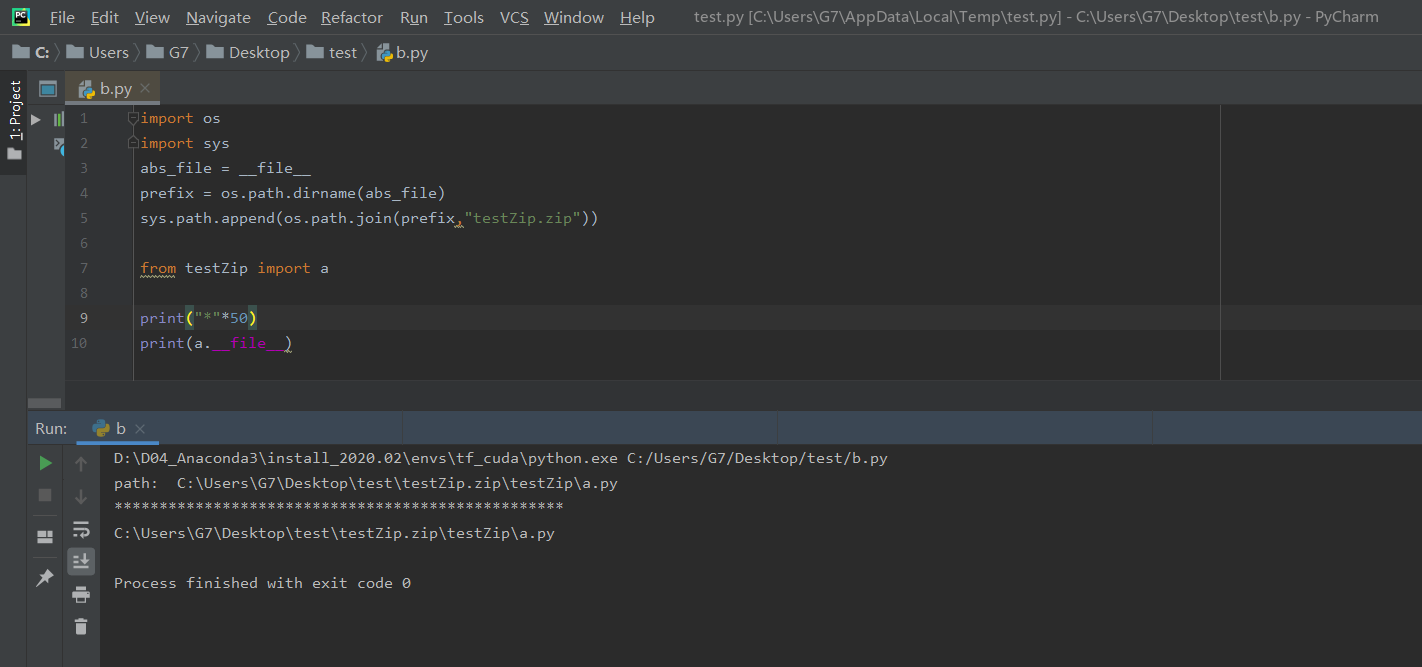This screenshot has height=667, width=1422.
Task: Clear the console with the trash icon
Action: pyautogui.click(x=81, y=627)
